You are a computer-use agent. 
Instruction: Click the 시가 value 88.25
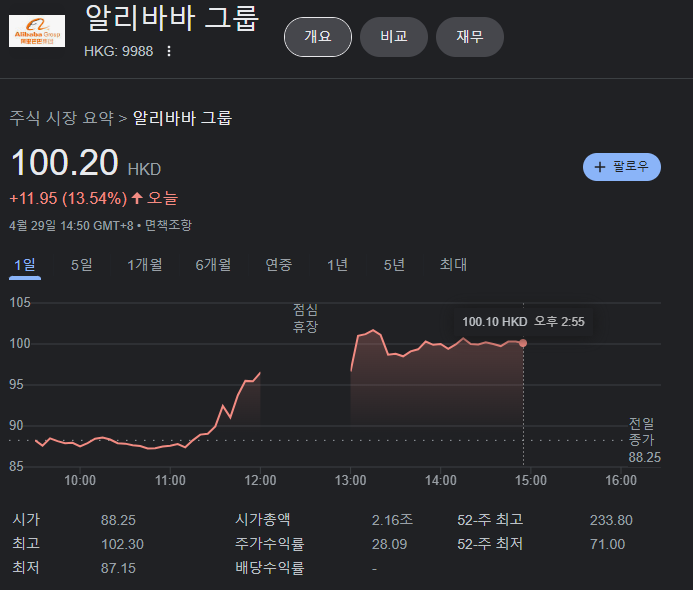point(118,520)
